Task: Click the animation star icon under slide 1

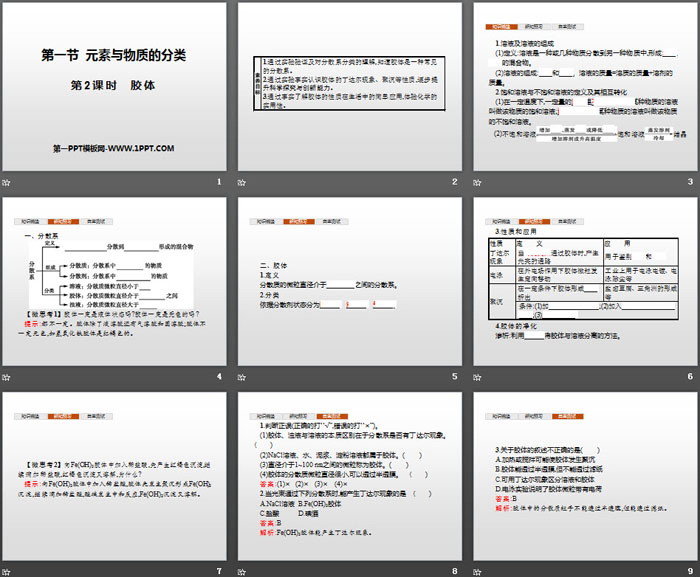Action: coord(10,182)
